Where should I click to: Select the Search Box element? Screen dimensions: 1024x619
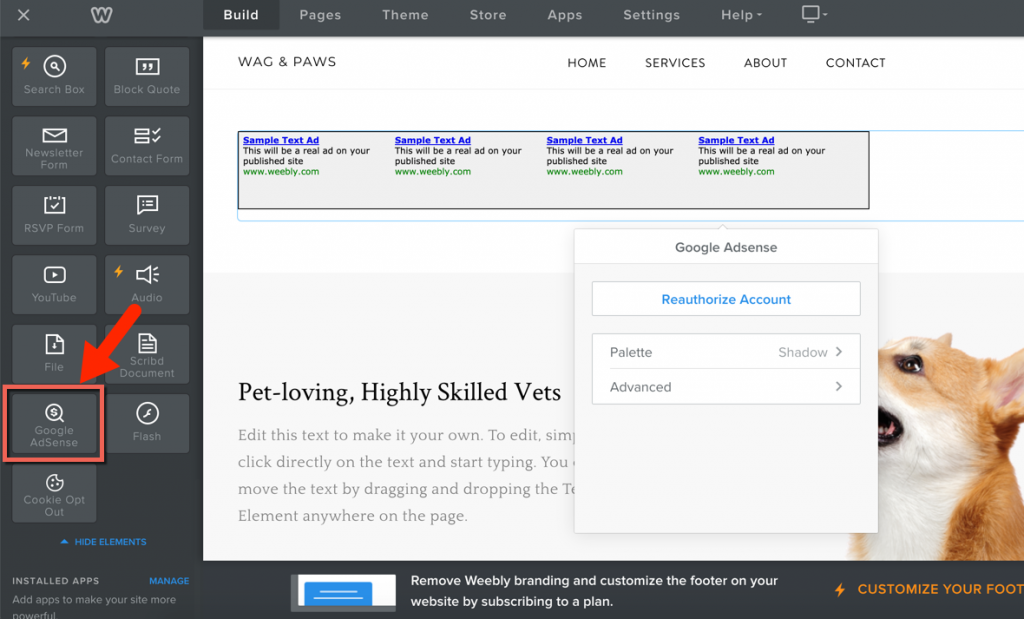54,76
